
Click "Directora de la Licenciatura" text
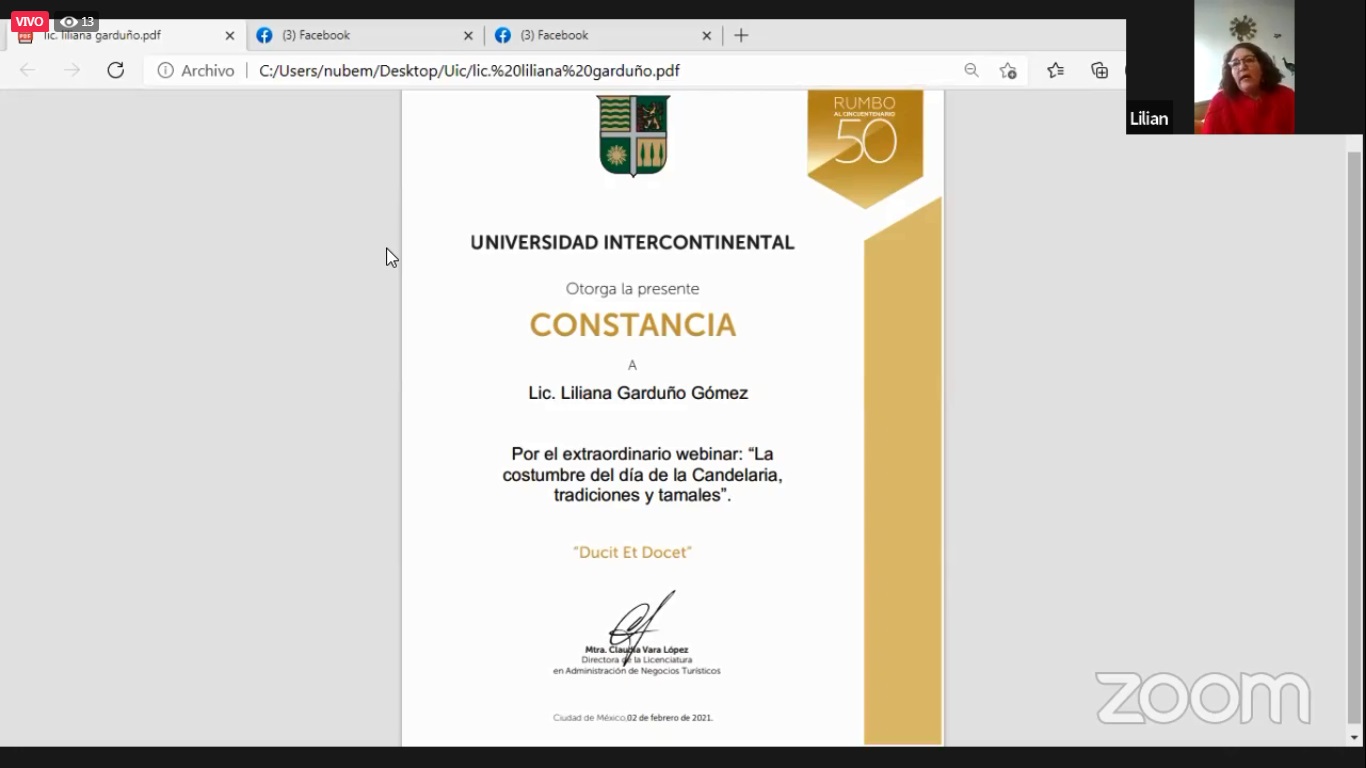tap(637, 660)
